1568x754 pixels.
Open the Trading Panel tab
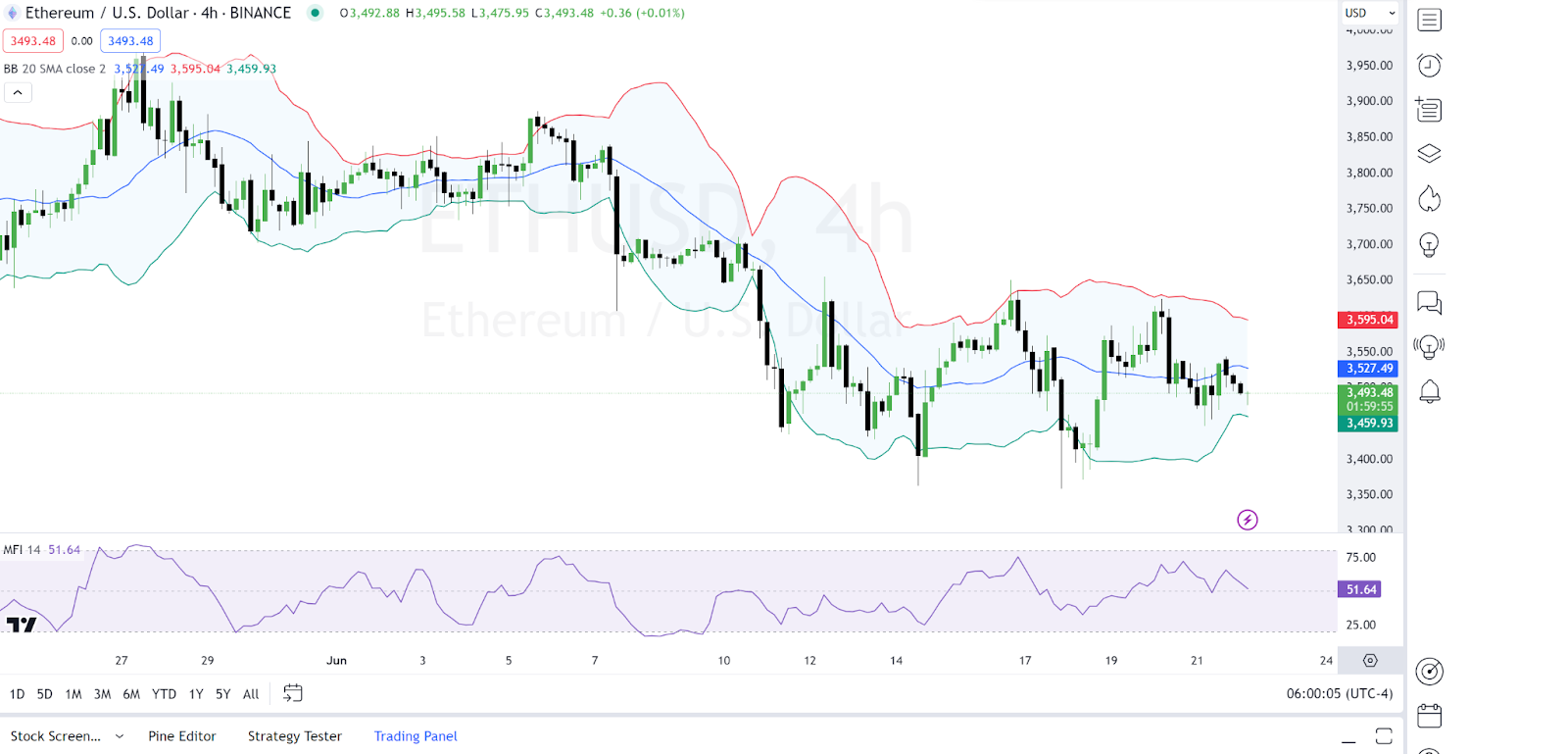point(416,736)
